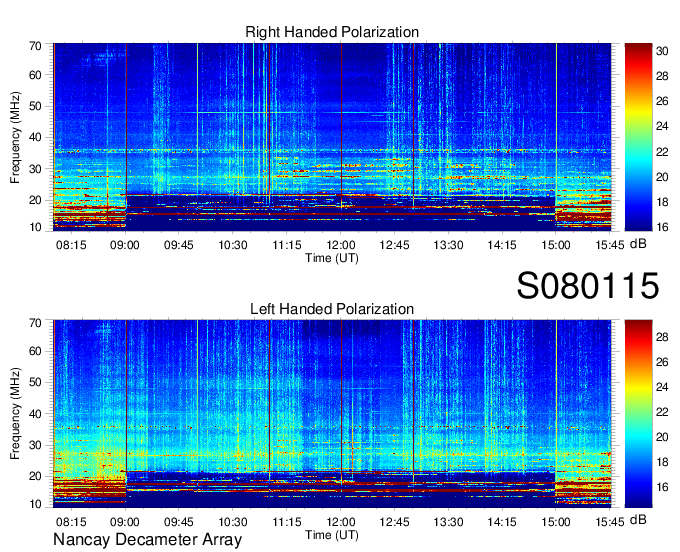Click inside the Right Handed Polarization spectrogram
The height and width of the screenshot is (552, 680).
[x=332, y=137]
